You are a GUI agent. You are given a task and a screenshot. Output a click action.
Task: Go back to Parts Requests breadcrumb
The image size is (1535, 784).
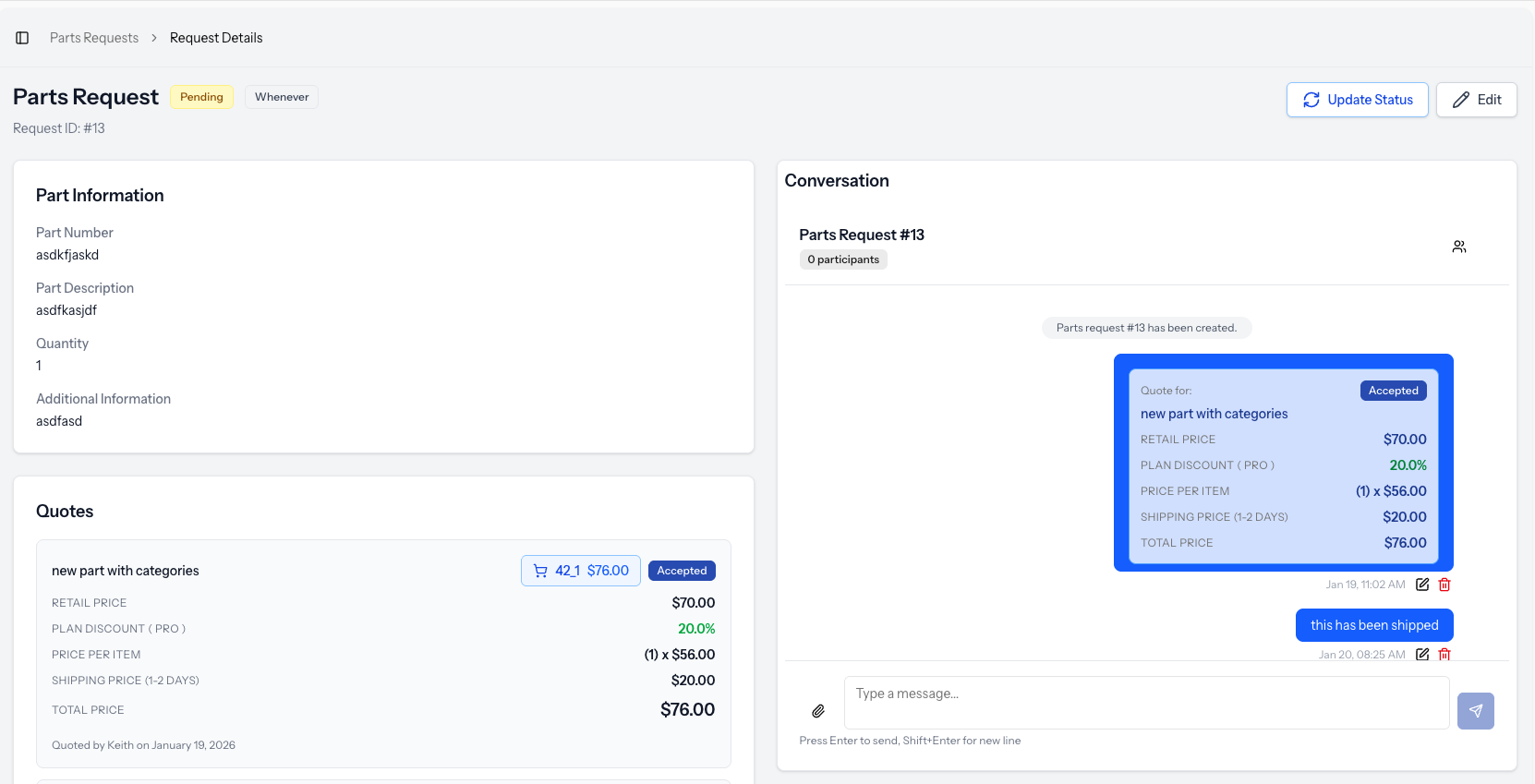click(94, 38)
